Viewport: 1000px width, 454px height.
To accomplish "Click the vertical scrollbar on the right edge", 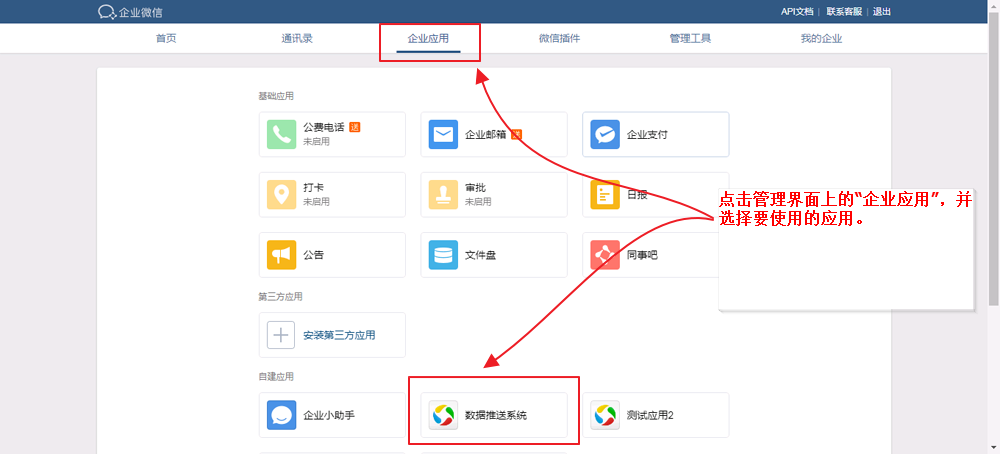I will pyautogui.click(x=992, y=200).
